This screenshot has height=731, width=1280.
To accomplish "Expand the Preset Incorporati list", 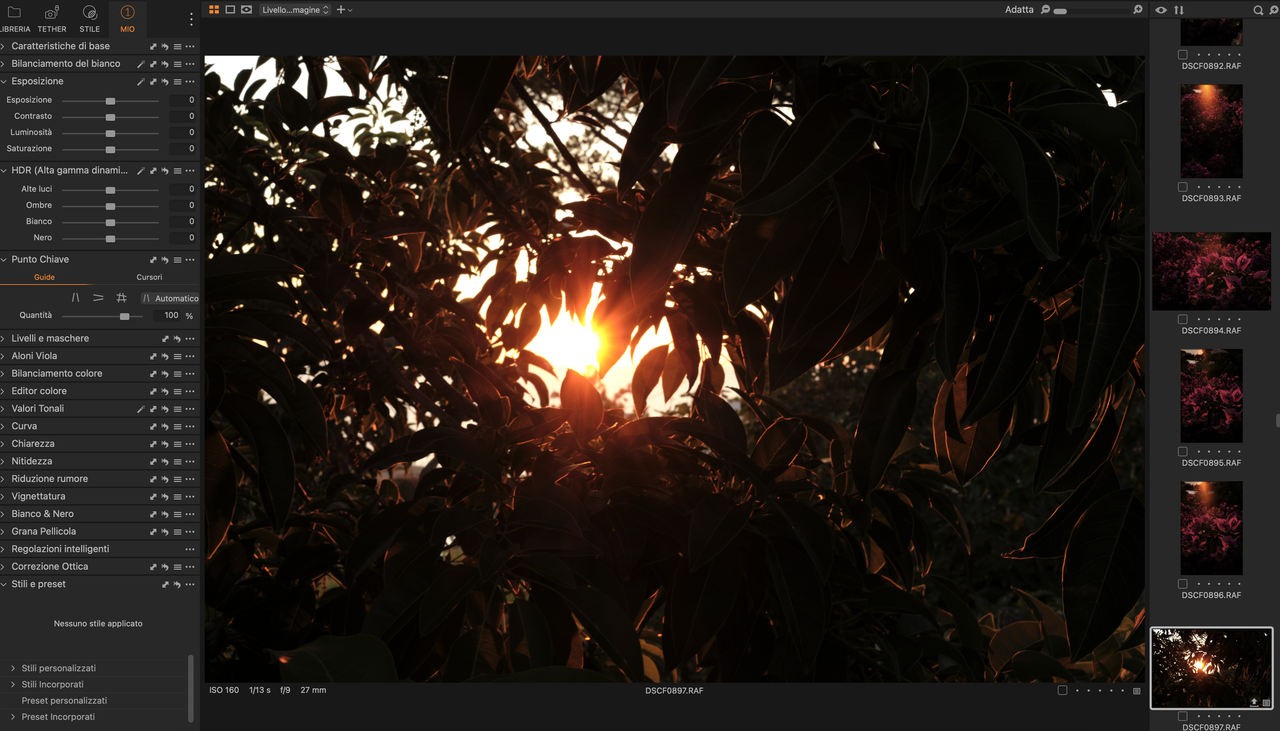I will (x=13, y=717).
